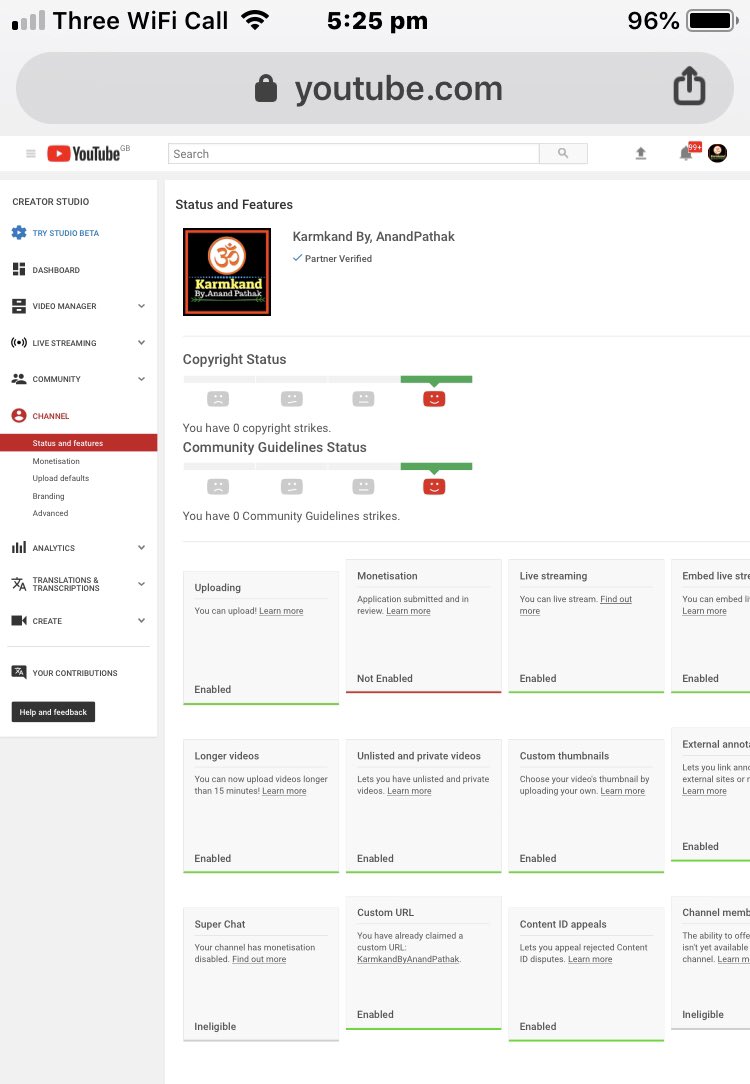Click the YouTube search input field
The image size is (750, 1084).
(x=353, y=153)
